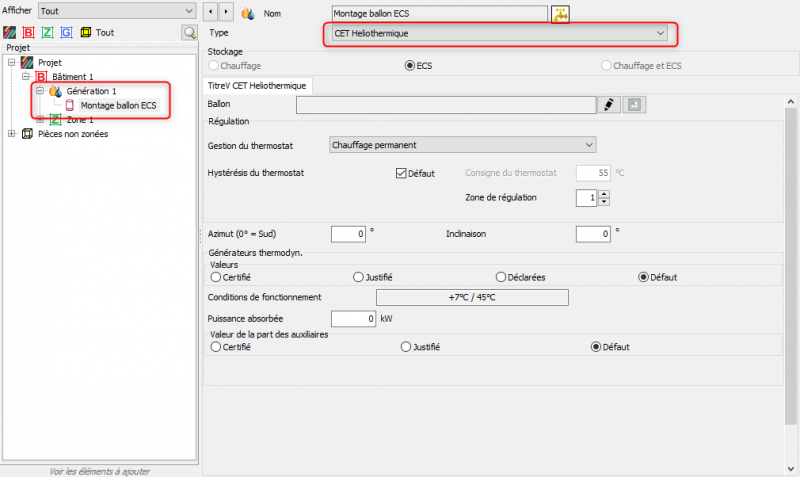The image size is (800, 477).
Task: Open the Gestion du thermostat dropdown
Action: [x=462, y=145]
